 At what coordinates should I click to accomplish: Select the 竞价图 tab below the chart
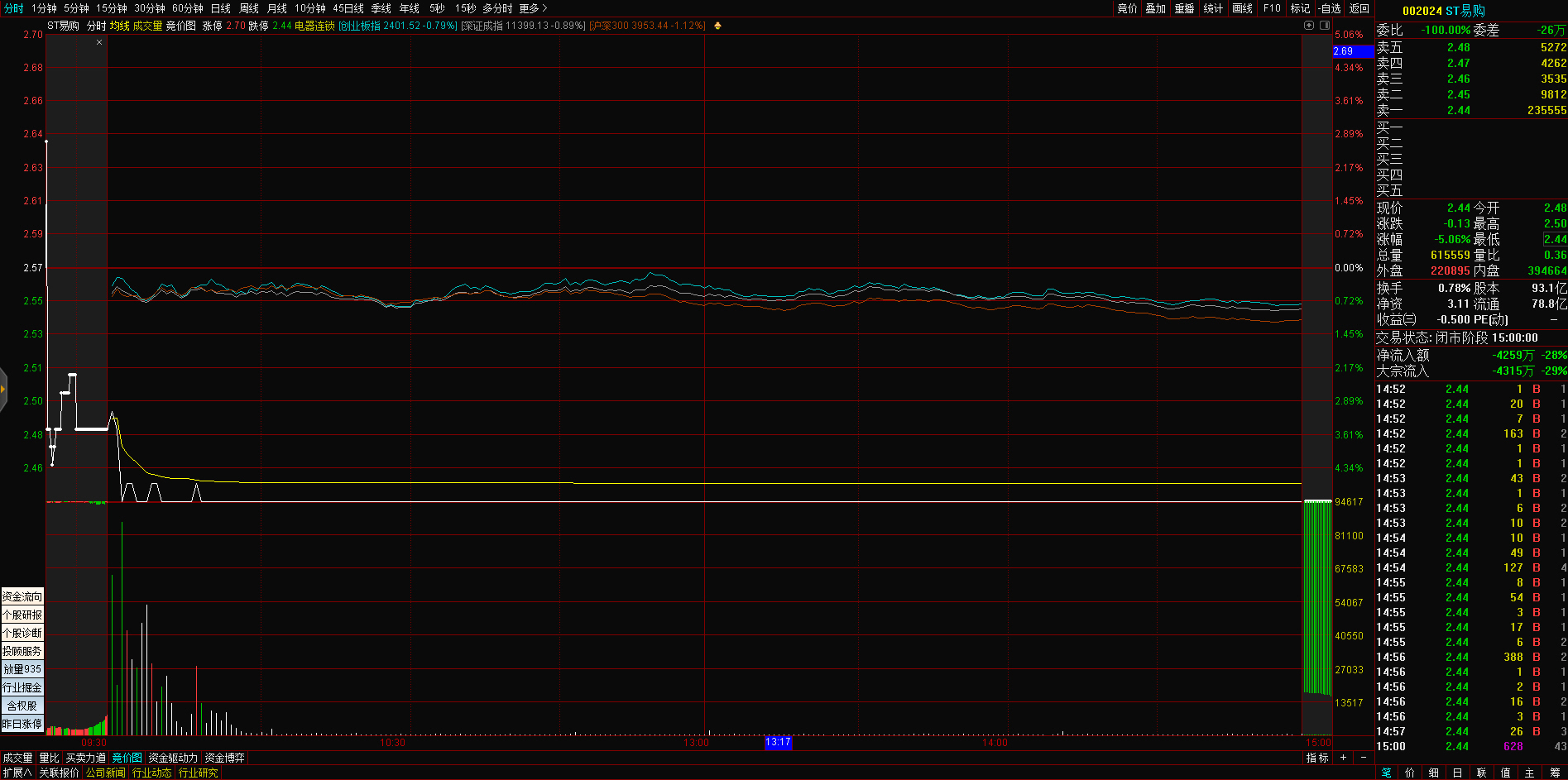pos(127,758)
